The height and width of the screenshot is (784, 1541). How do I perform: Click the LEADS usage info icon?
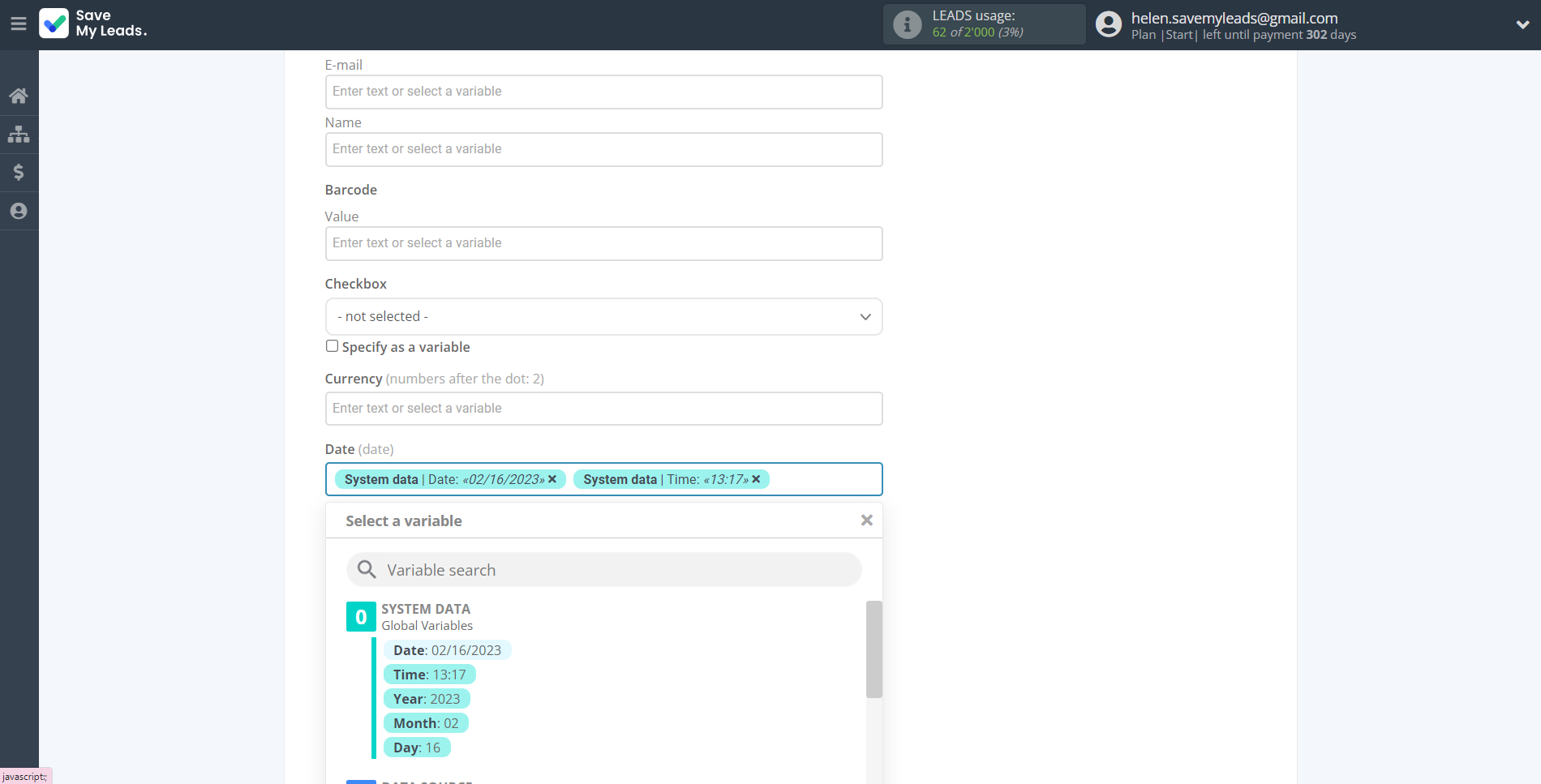[x=907, y=24]
